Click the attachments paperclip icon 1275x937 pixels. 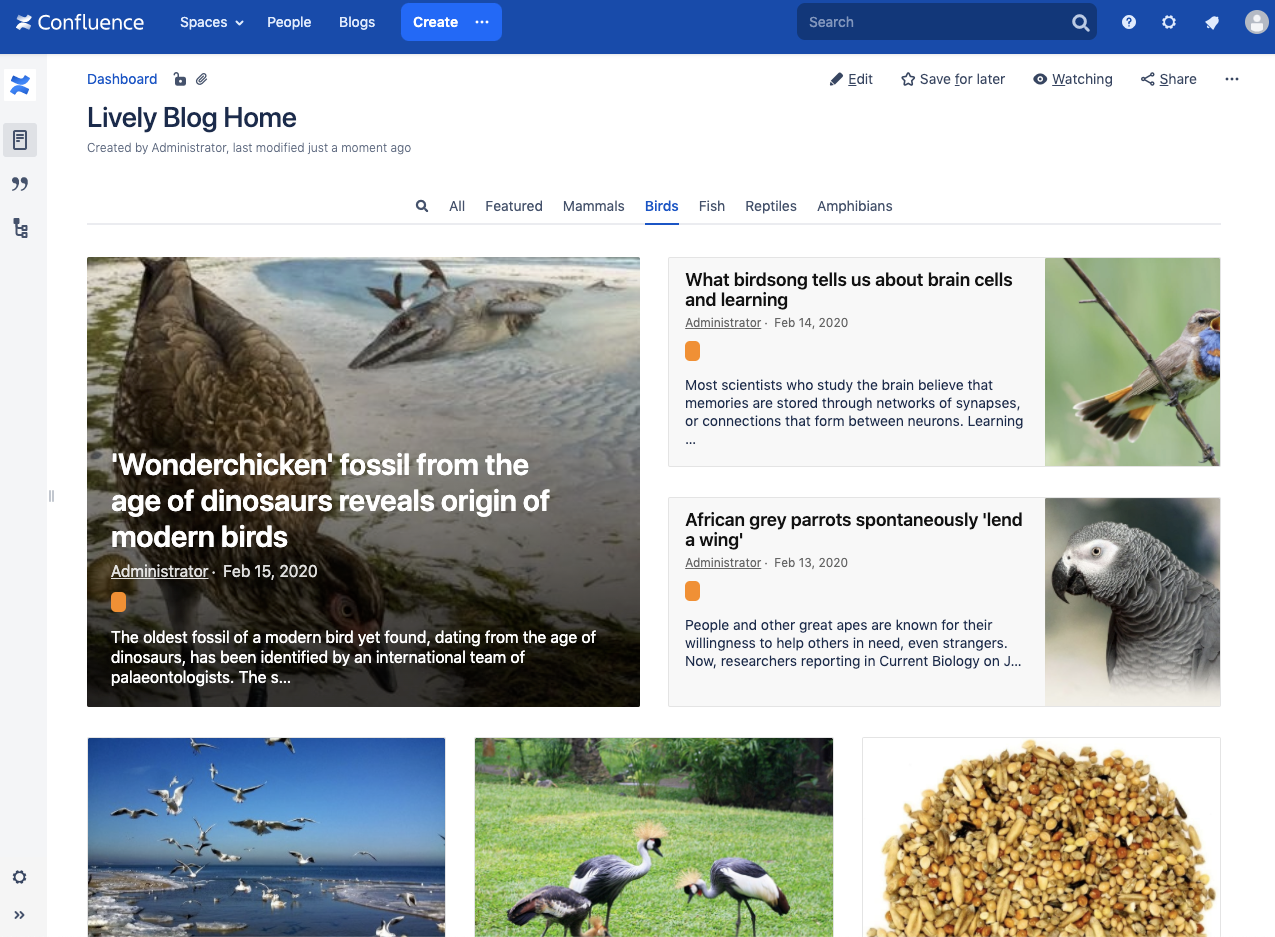[x=201, y=79]
